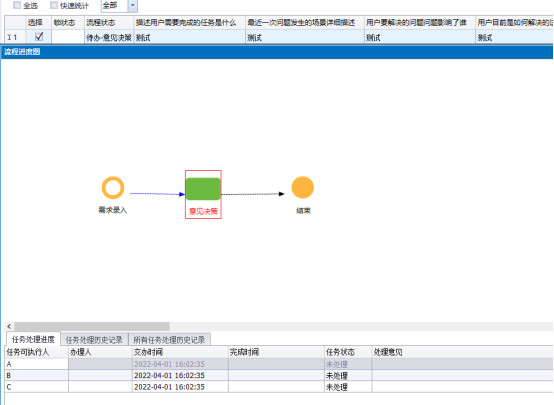Image resolution: width=554 pixels, height=405 pixels.
Task: Open the 所有任务处理历史记录 tab
Action: [169, 340]
